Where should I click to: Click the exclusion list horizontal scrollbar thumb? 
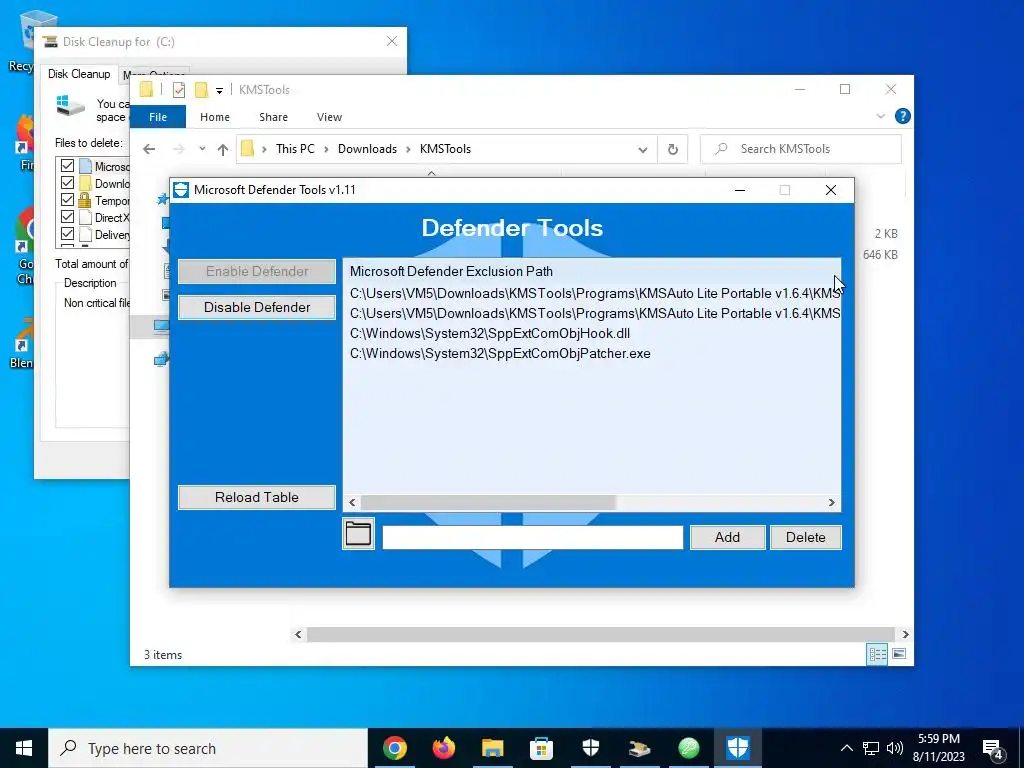click(488, 502)
